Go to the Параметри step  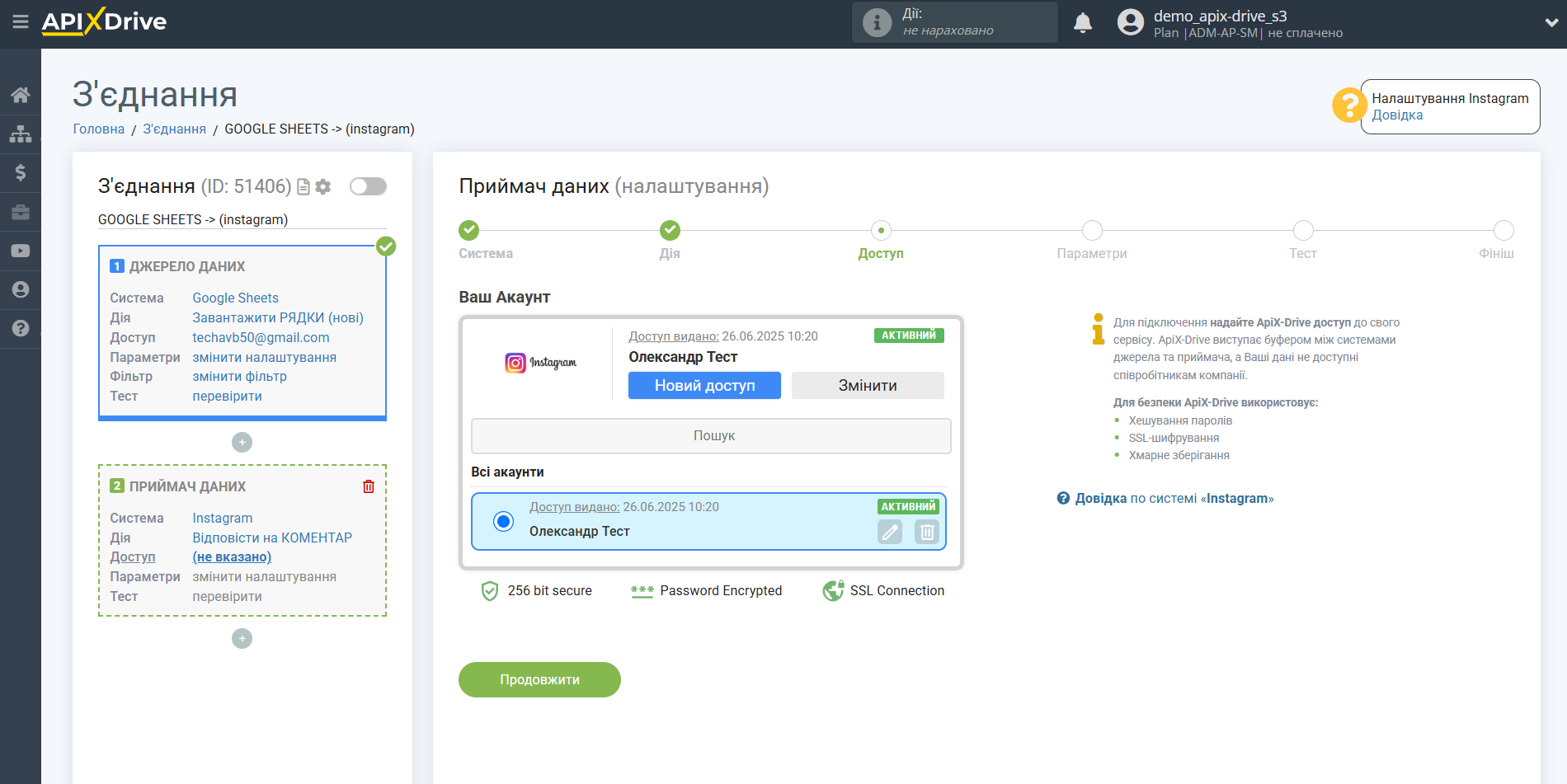tap(1092, 230)
